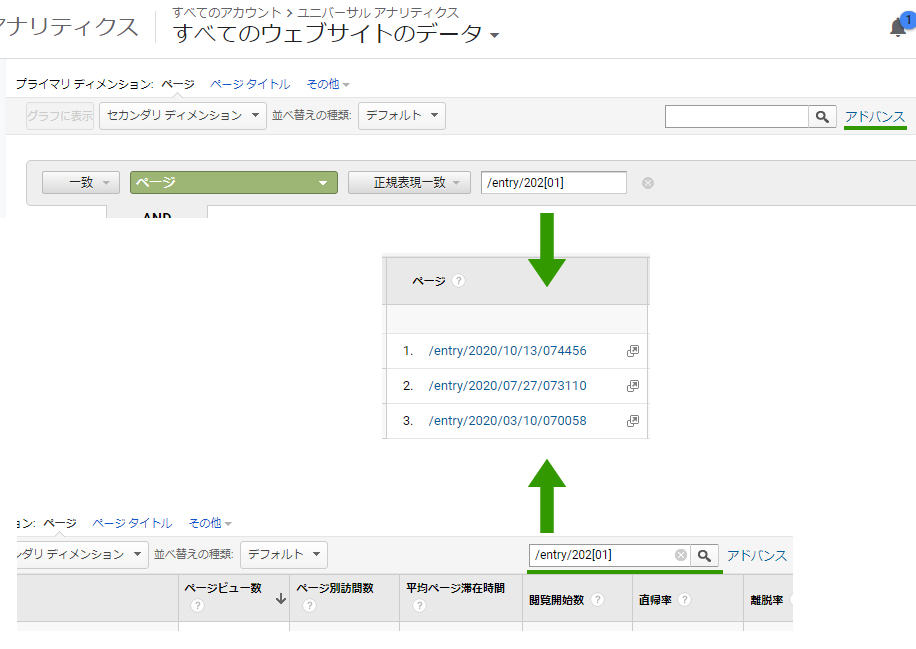Remove the advanced filter condition with X
The image size is (916, 649).
(x=648, y=183)
